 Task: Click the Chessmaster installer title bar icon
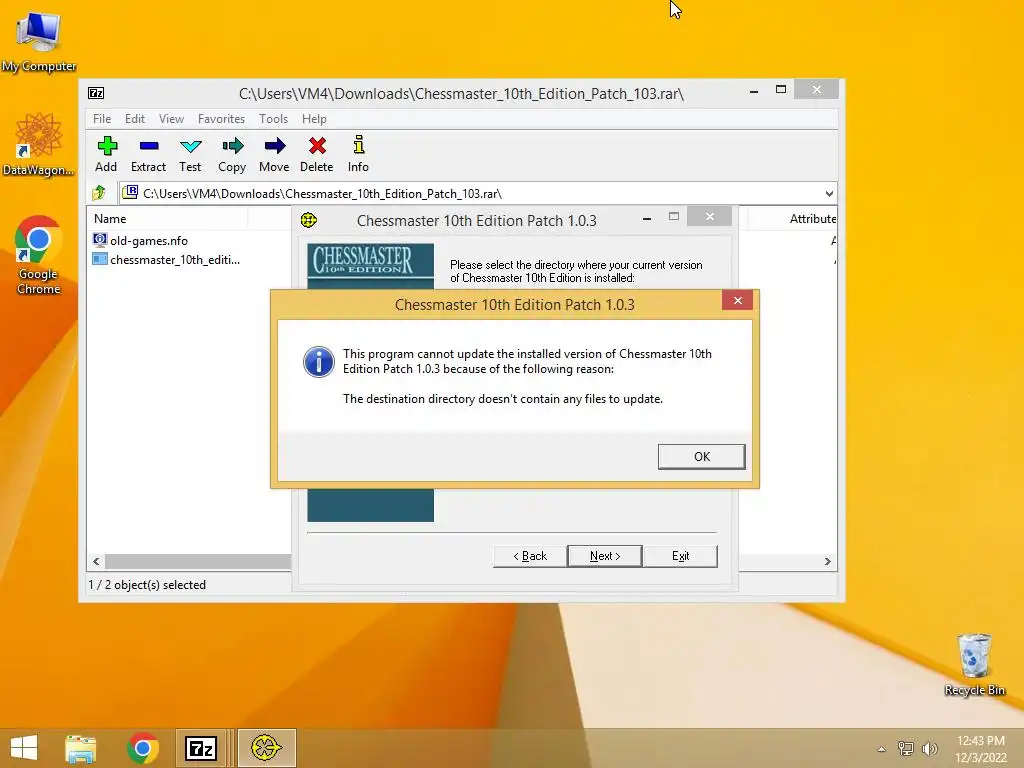click(309, 220)
